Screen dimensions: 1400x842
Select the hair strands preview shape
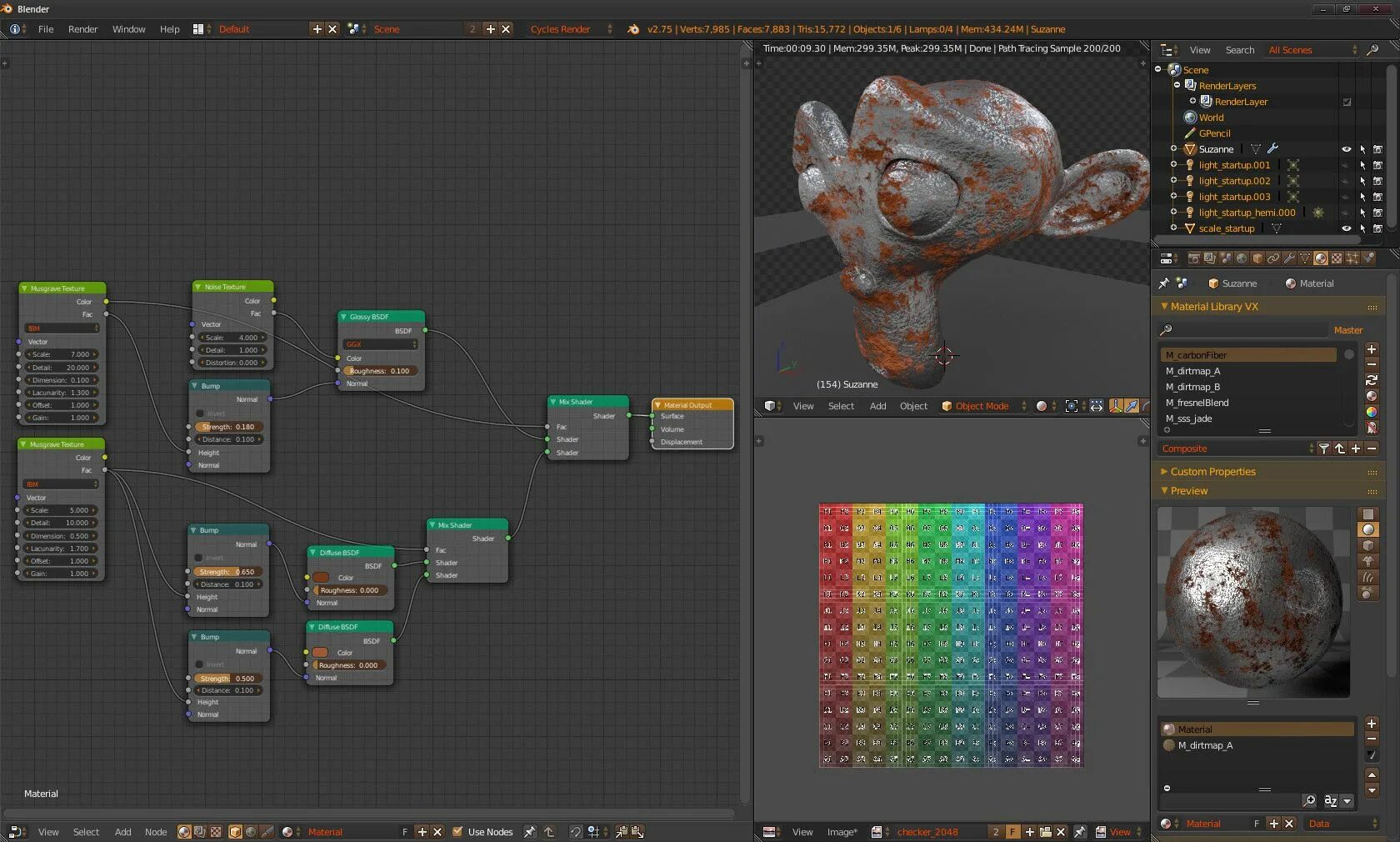click(1368, 577)
